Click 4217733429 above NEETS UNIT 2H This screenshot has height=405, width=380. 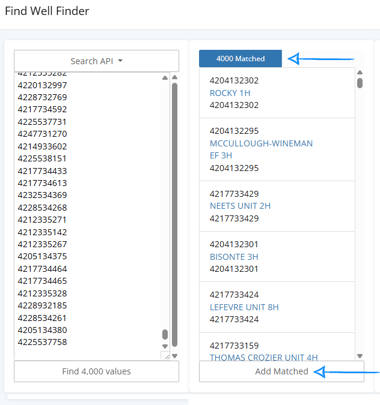click(x=234, y=194)
